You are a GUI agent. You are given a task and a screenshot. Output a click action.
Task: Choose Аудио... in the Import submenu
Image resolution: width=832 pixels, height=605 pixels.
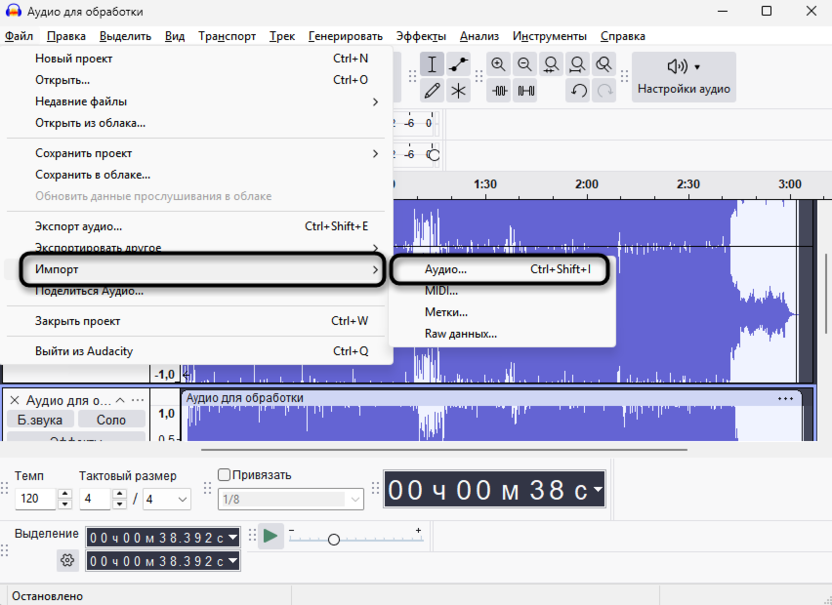point(446,269)
